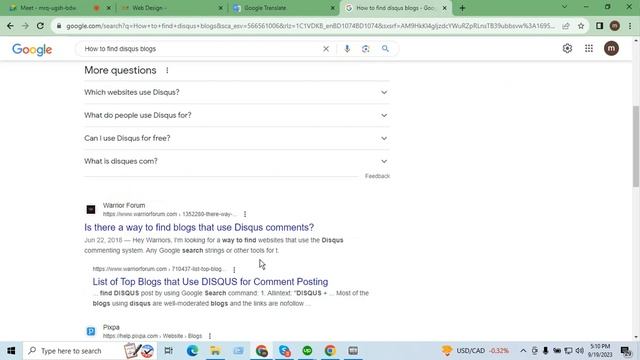Viewport: 640px width, 360px height.
Task: Open the Warrior Forum site name
Action: [124, 205]
